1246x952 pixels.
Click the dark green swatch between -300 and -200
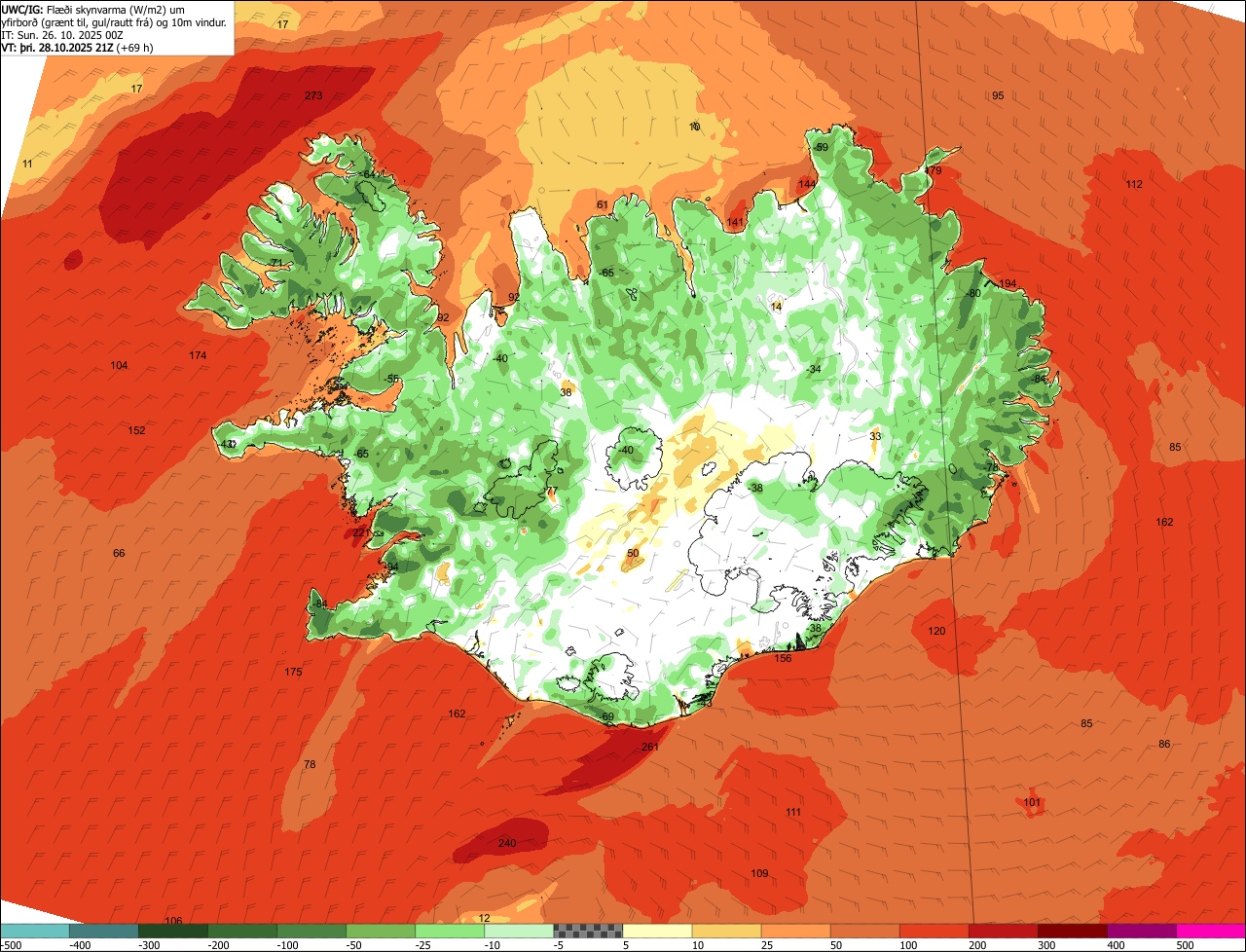click(x=172, y=931)
